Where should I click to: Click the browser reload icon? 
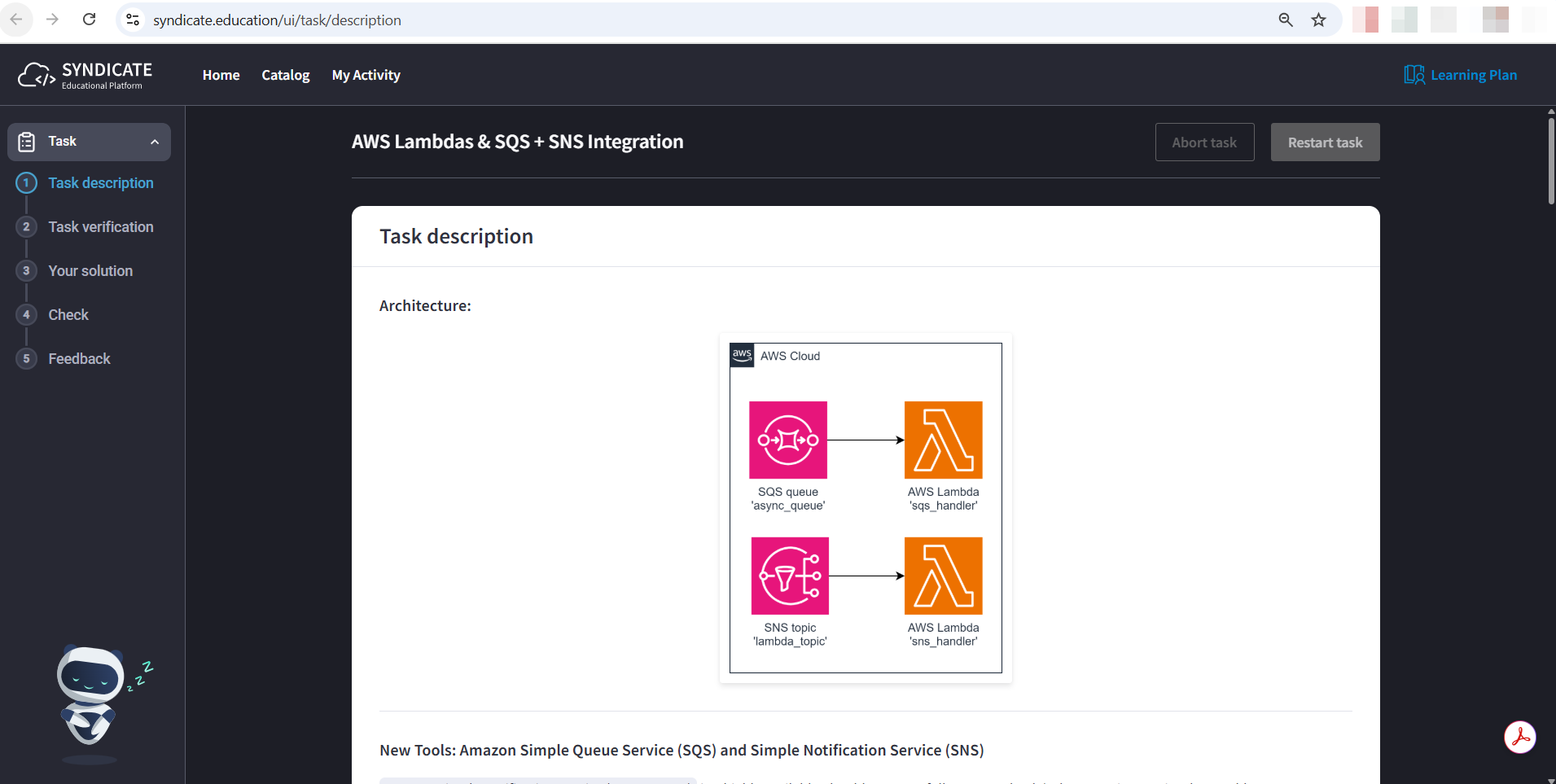[x=90, y=20]
